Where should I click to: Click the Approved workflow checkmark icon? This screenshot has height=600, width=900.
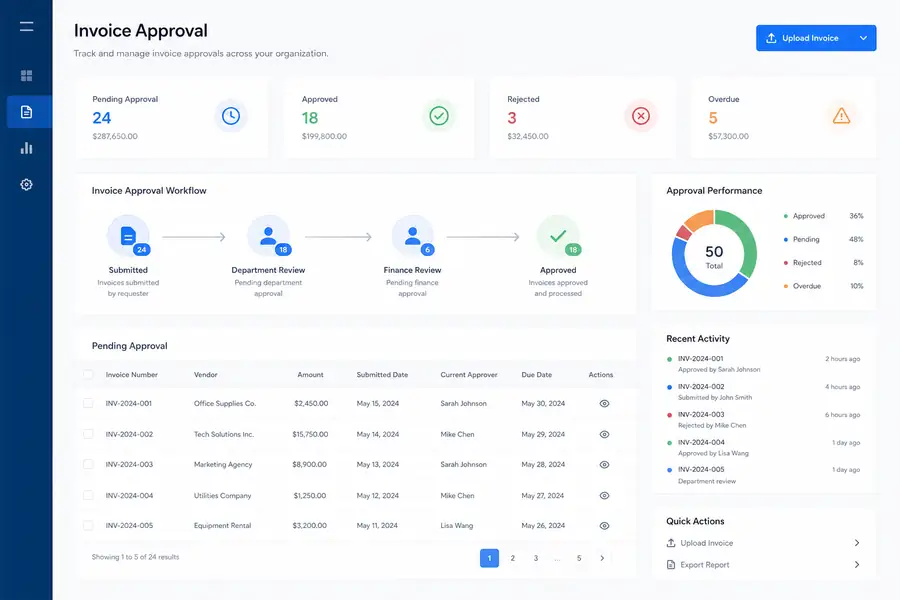[x=558, y=236]
